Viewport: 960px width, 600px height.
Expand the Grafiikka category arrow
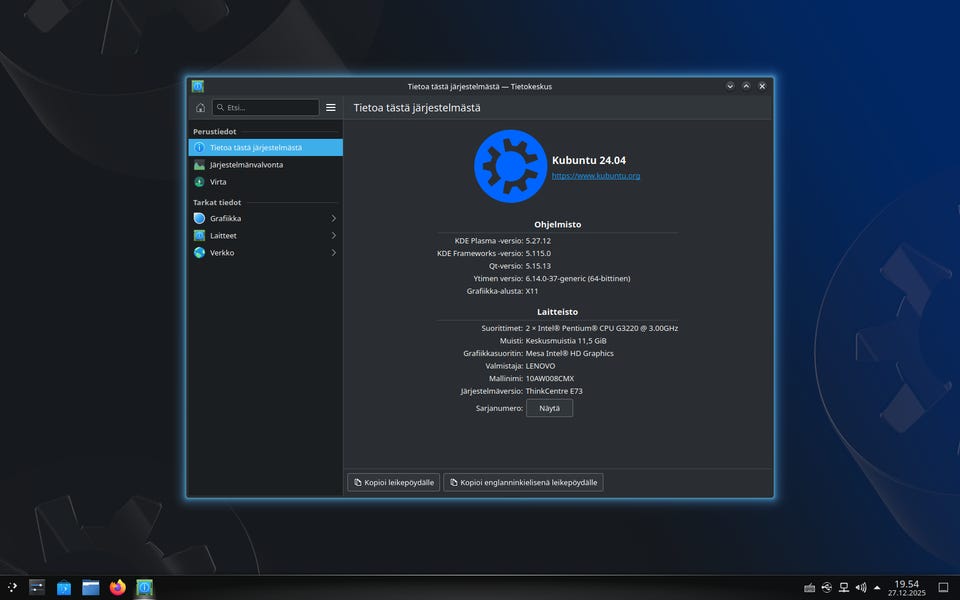333,218
